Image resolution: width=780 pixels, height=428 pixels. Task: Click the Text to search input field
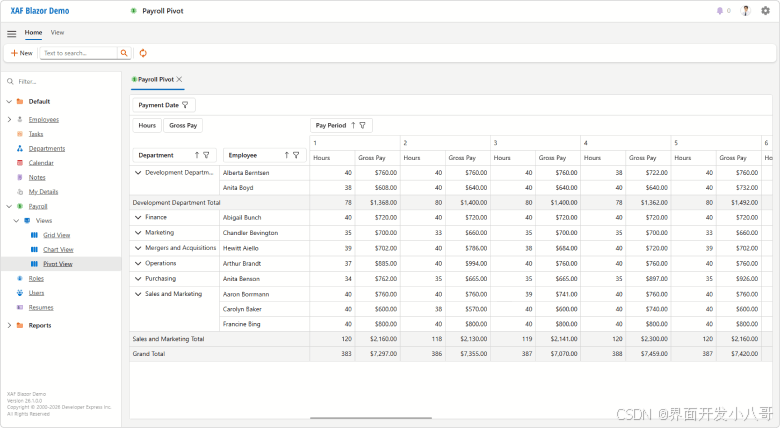click(x=79, y=53)
